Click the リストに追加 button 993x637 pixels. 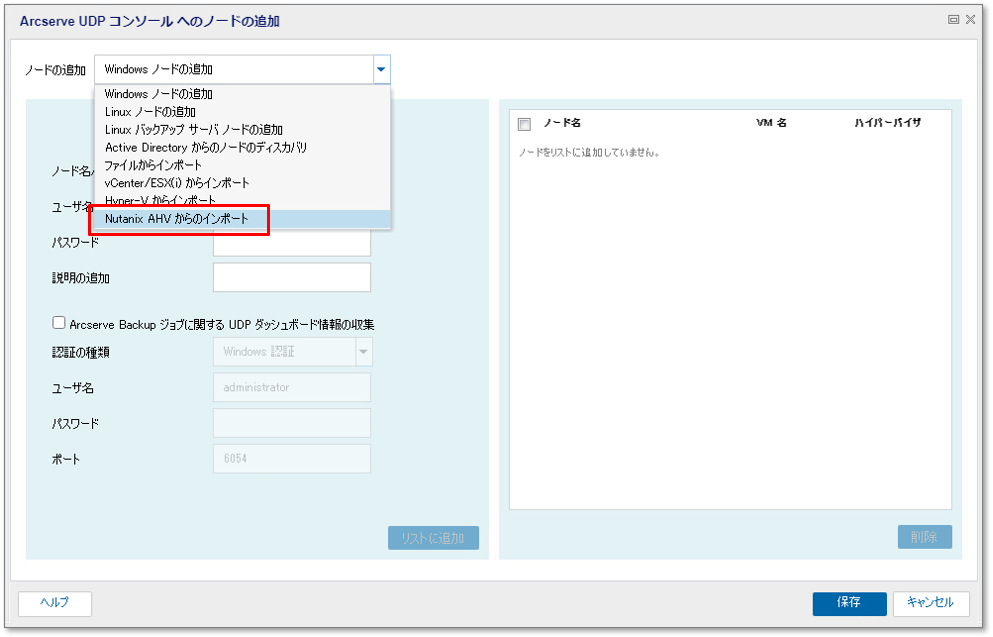click(433, 538)
